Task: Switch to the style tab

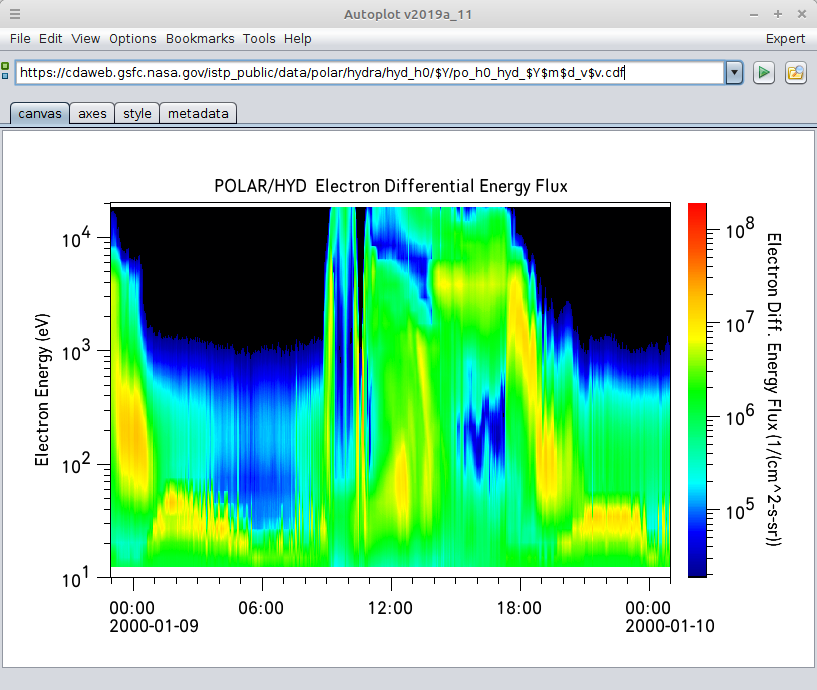Action: pyautogui.click(x=137, y=114)
